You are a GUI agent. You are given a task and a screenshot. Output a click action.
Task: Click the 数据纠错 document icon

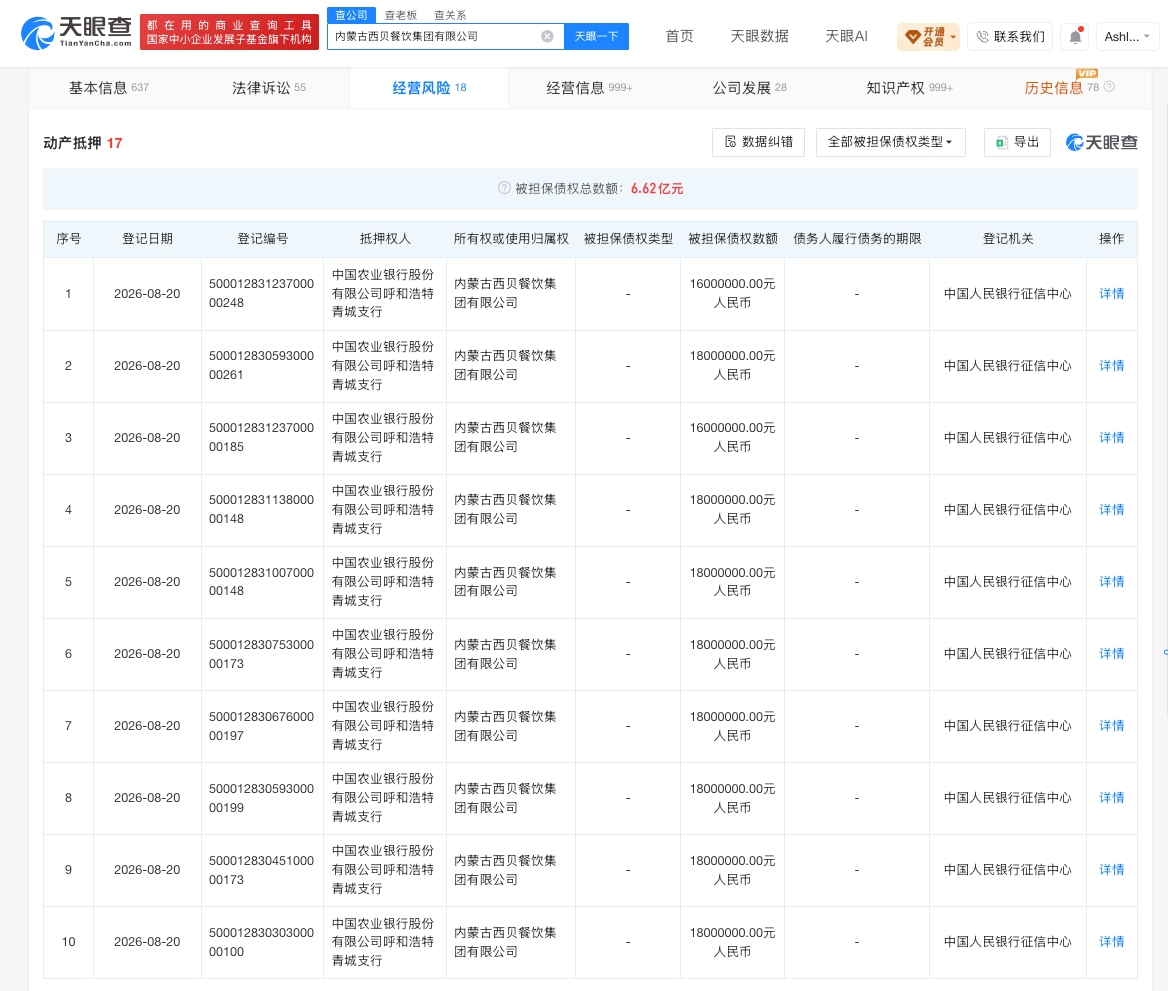(731, 142)
